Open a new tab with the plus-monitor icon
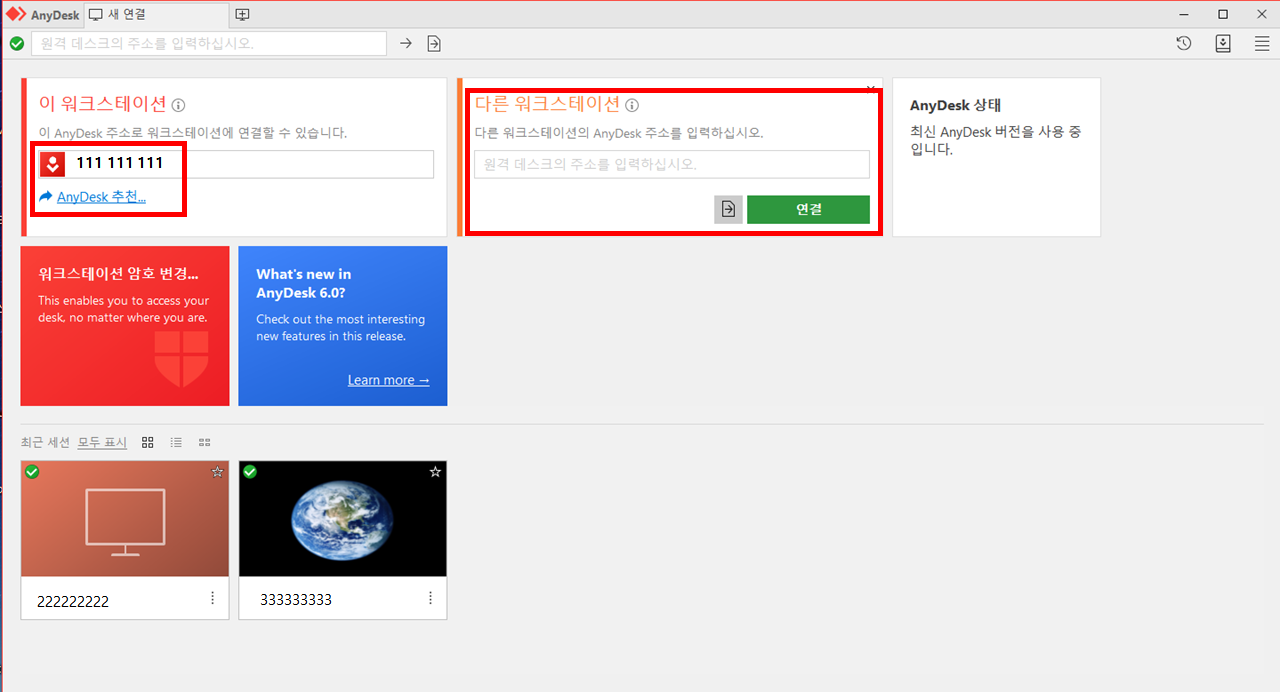The image size is (1280, 692). [x=242, y=14]
